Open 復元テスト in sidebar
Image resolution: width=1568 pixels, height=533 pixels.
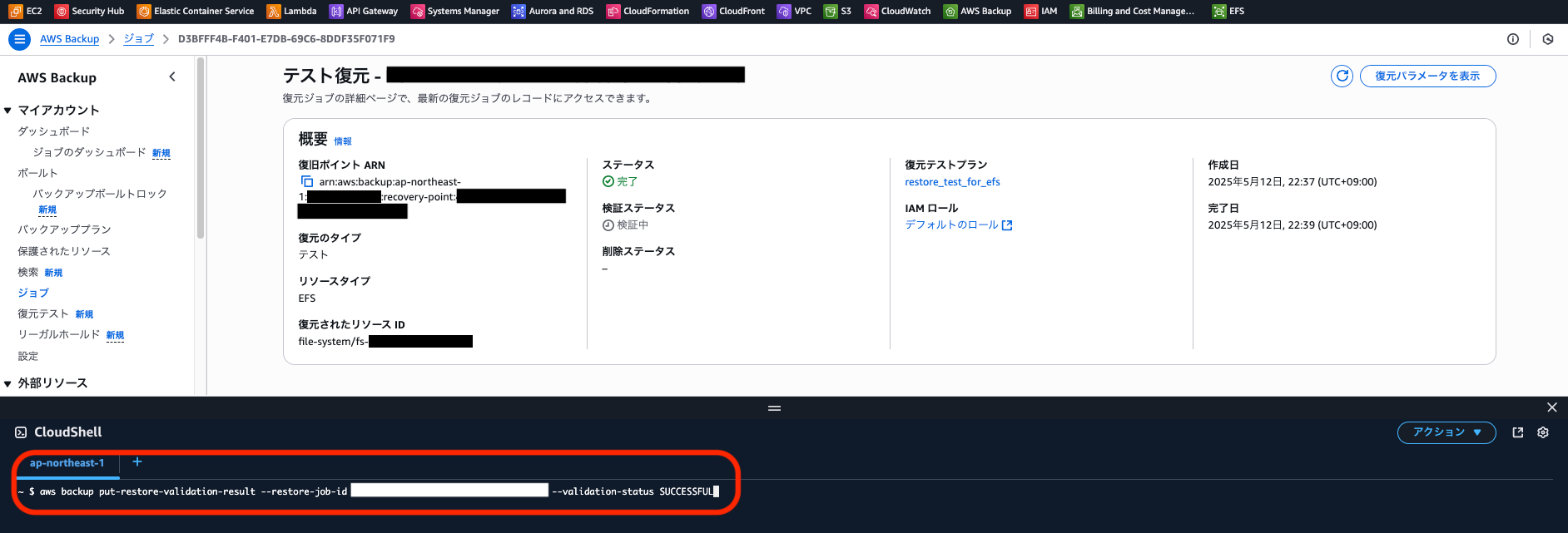click(43, 313)
